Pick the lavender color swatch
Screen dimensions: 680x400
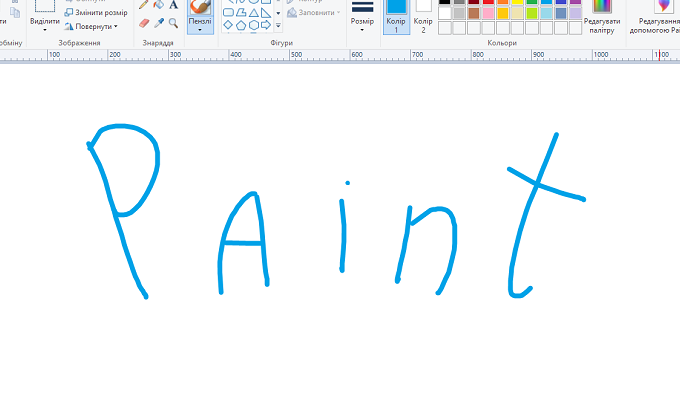tap(575, 13)
